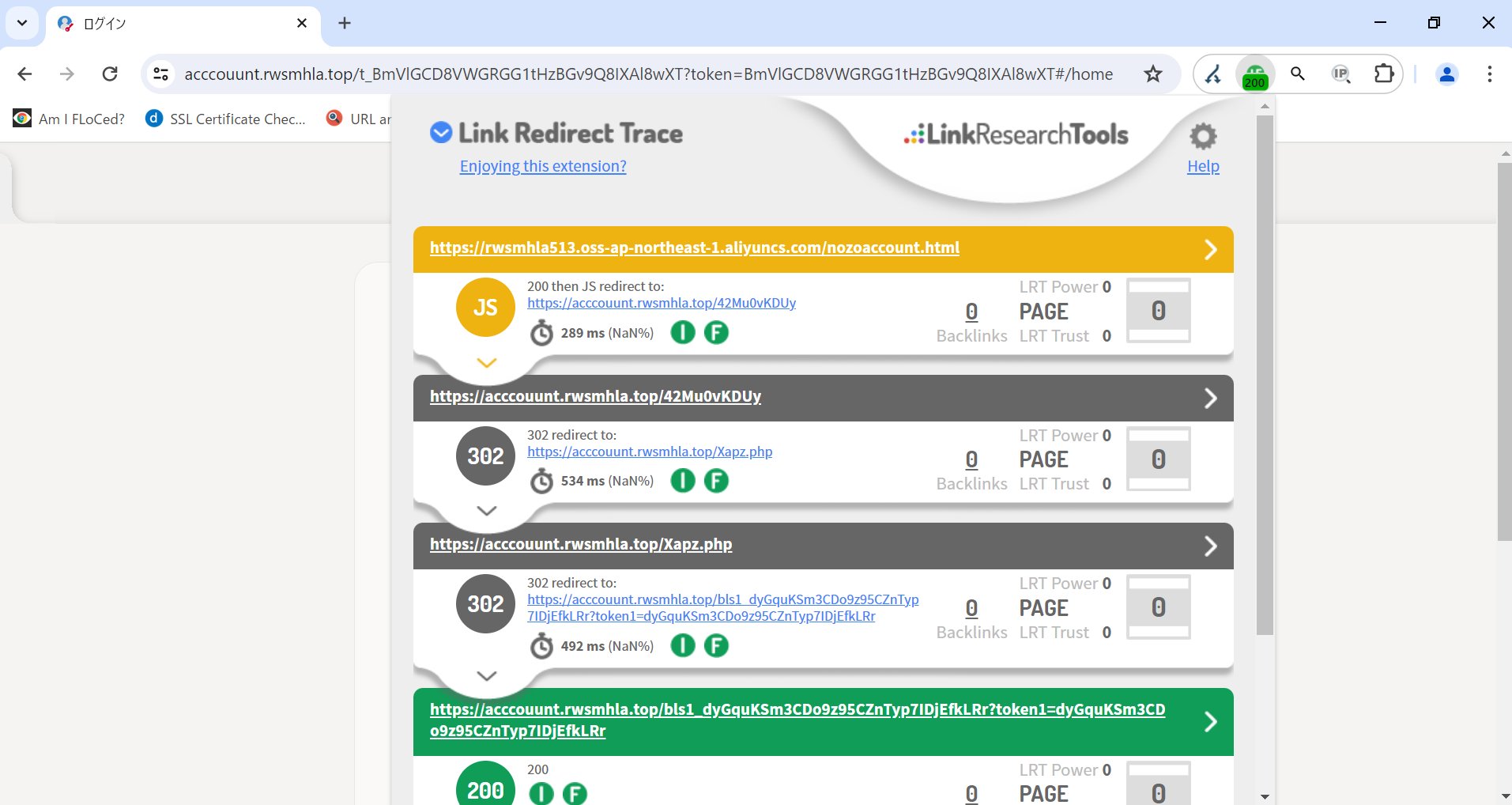Open Link Redirect Trace extension icon showing 200
Image resolution: width=1512 pixels, height=805 pixels.
(1255, 74)
